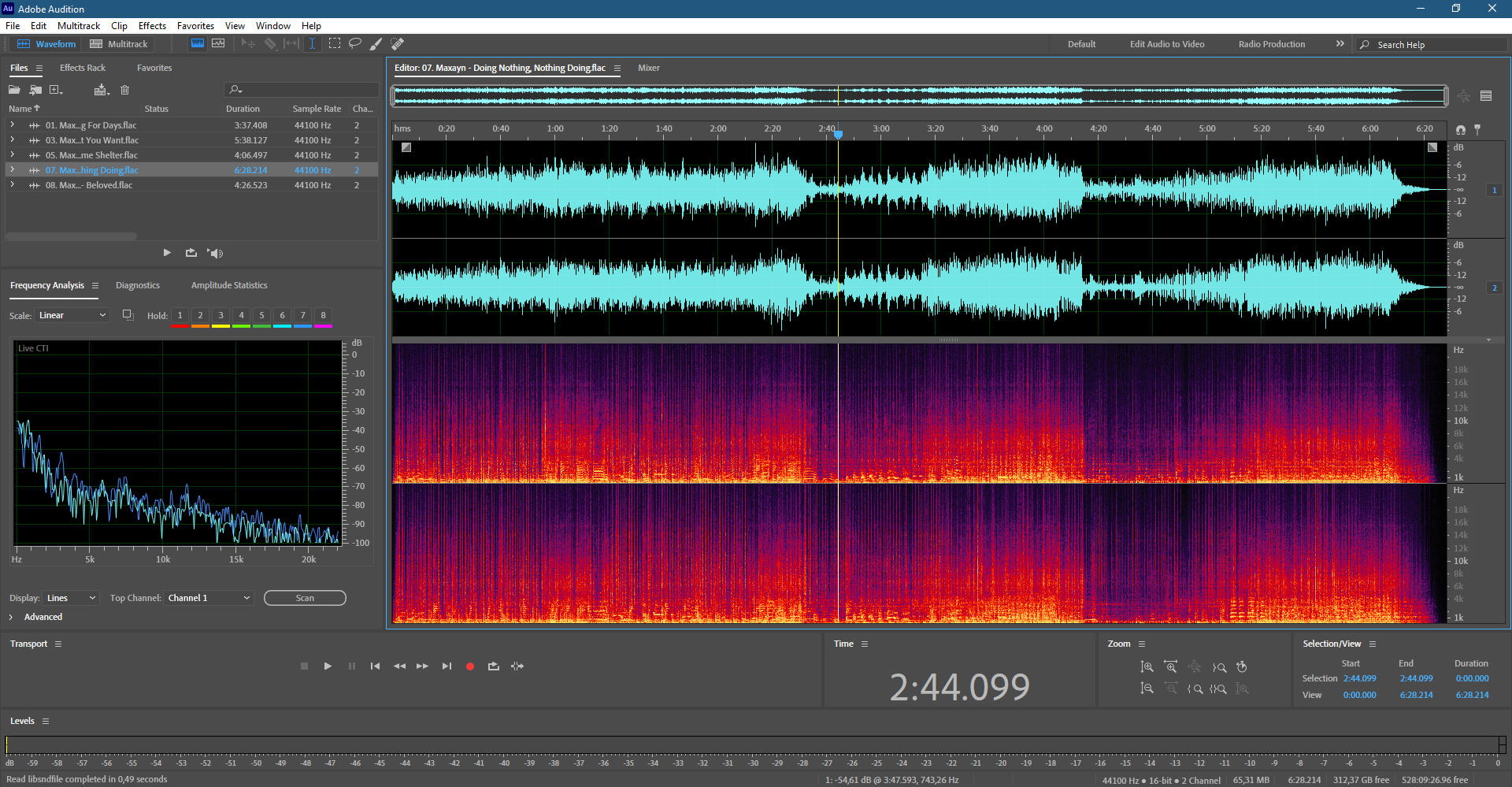Viewport: 1512px width, 787px height.
Task: Open the Multitrack menu
Action: point(79,26)
